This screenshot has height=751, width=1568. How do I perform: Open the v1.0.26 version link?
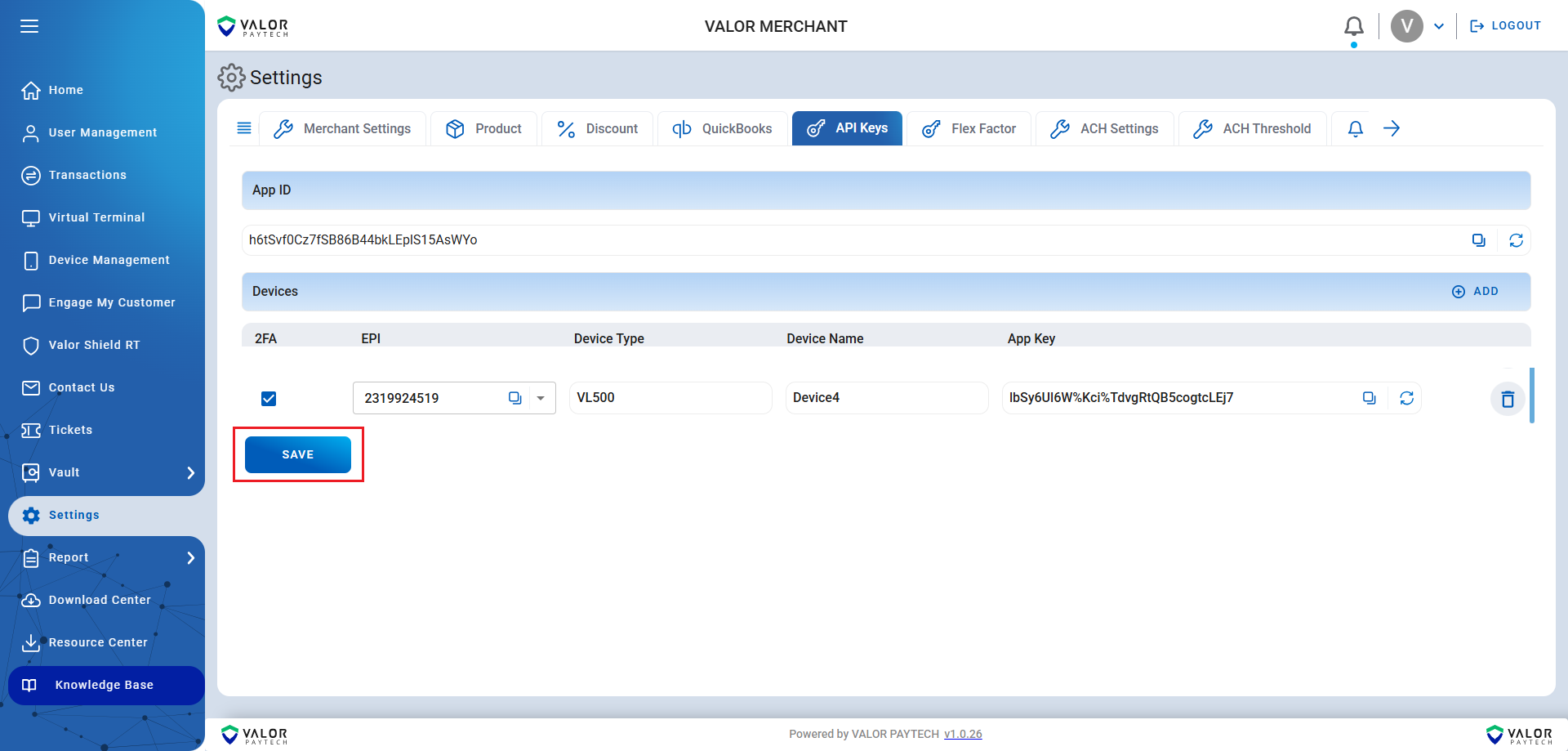[x=963, y=734]
